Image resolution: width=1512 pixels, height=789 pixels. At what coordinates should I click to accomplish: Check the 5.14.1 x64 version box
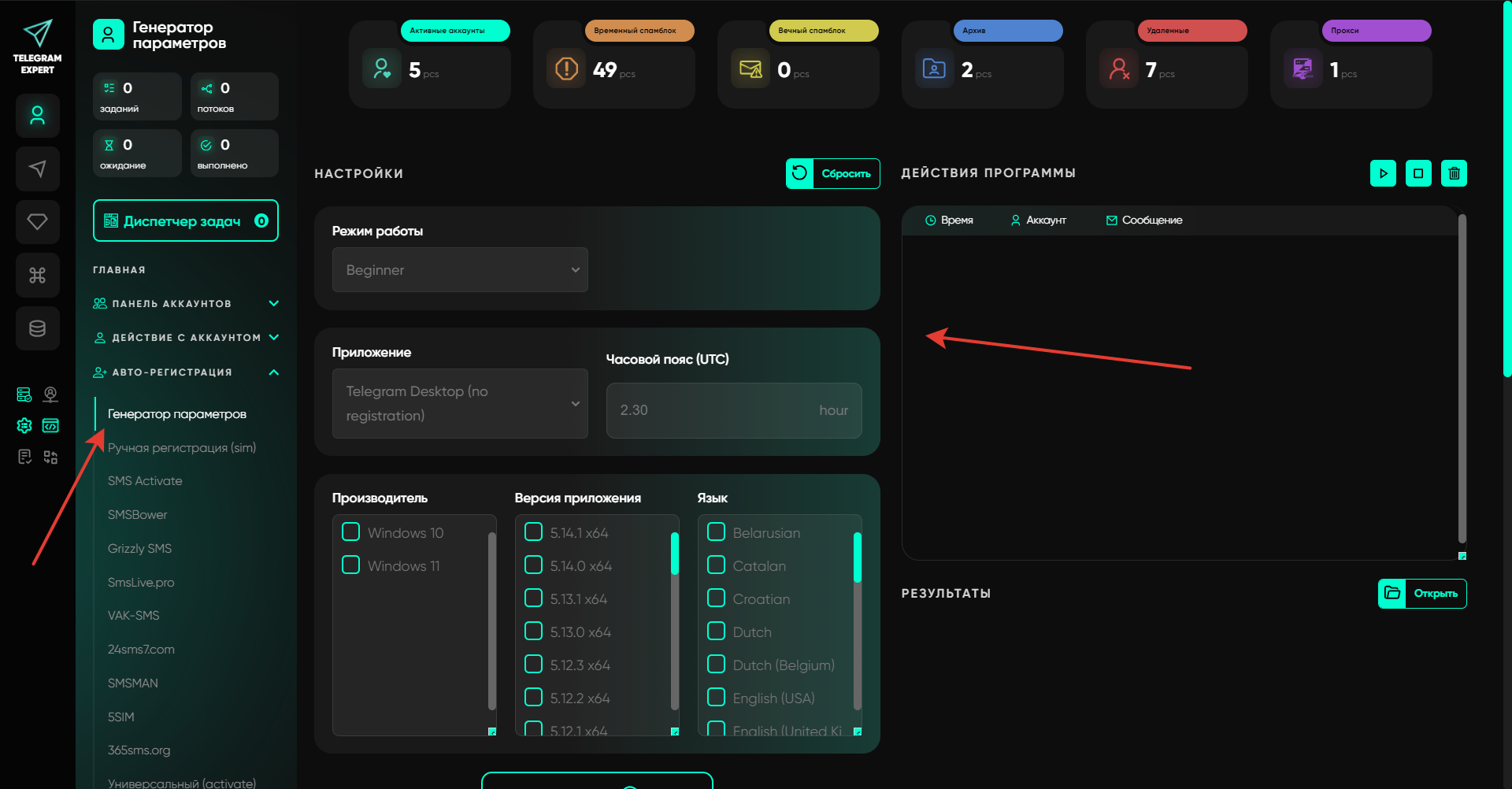pyautogui.click(x=534, y=532)
